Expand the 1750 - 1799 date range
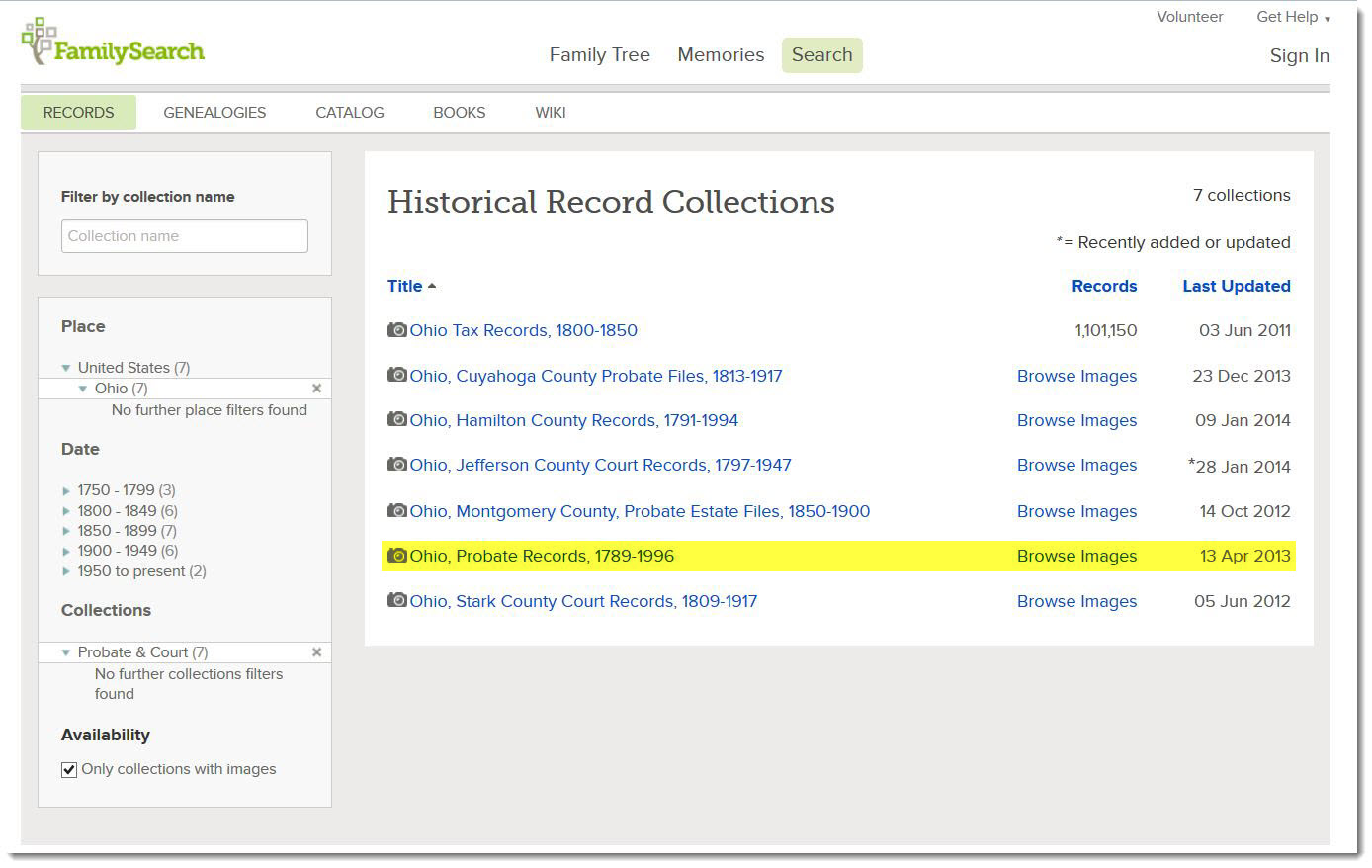Screen dimensions: 1372x868 (x=66, y=490)
